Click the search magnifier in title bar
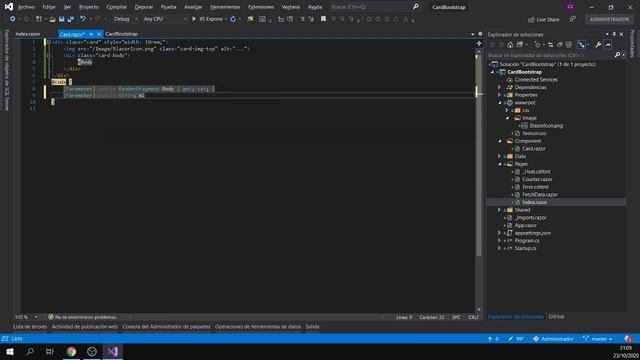The height and width of the screenshot is (360, 640). click(416, 7)
